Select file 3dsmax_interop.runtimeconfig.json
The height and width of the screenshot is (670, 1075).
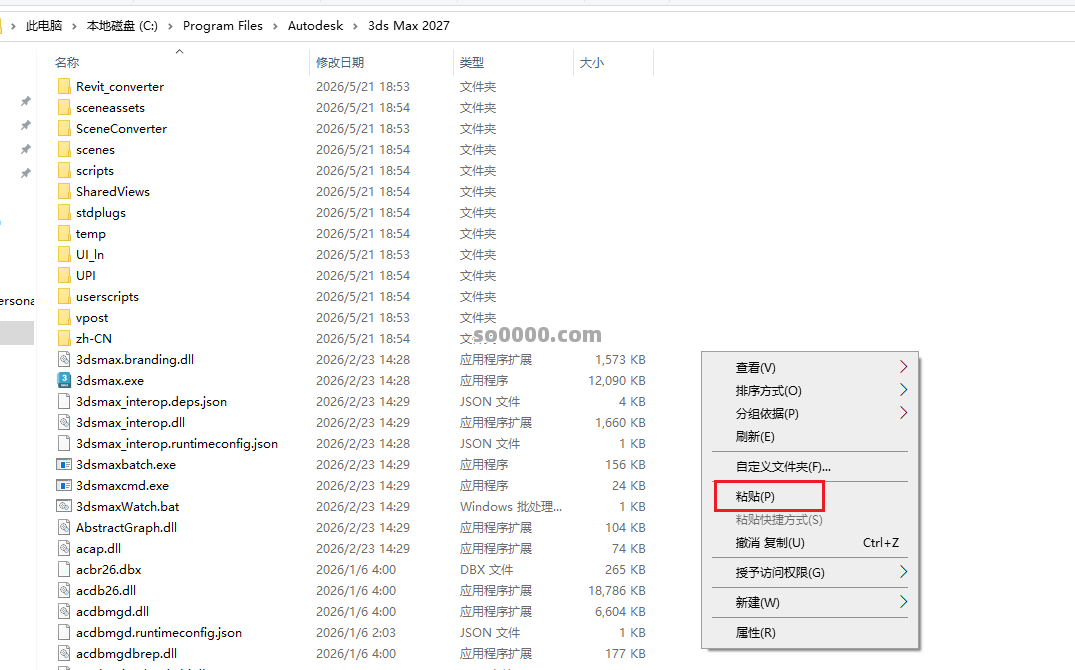coord(177,444)
